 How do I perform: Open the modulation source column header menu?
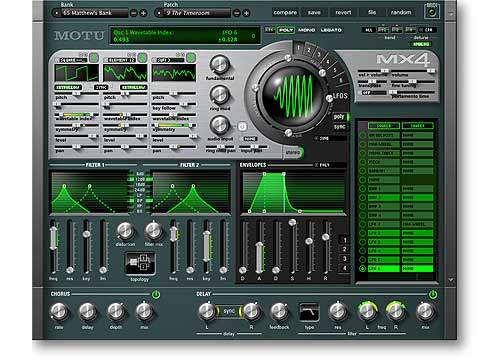[x=384, y=126]
